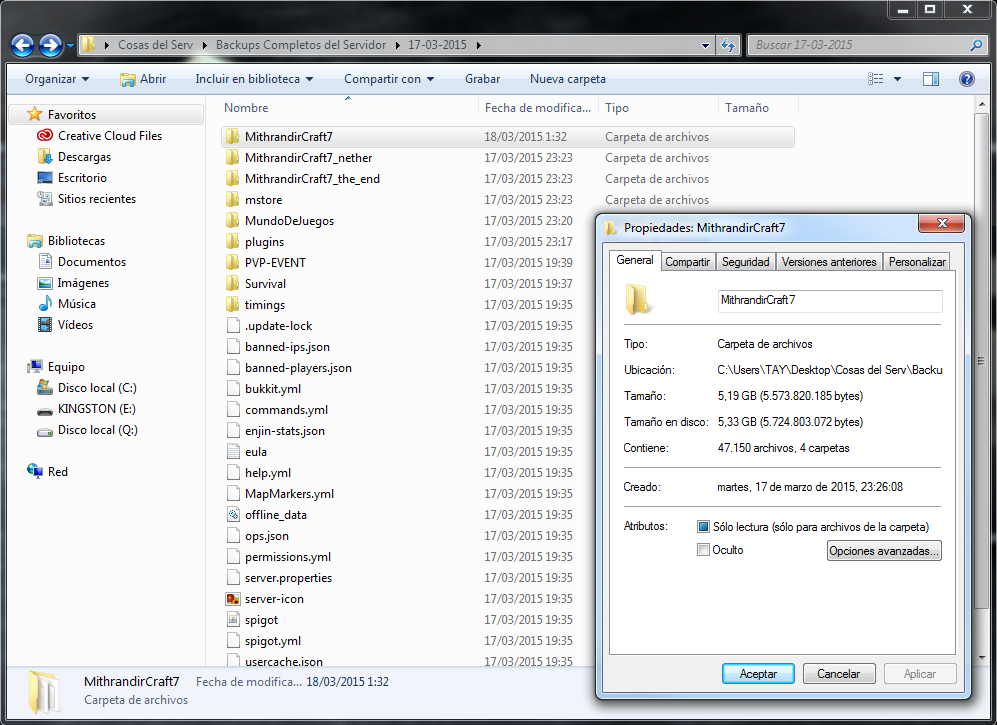The image size is (997, 725).
Task: Click the Back navigation arrow button
Action: click(23, 45)
